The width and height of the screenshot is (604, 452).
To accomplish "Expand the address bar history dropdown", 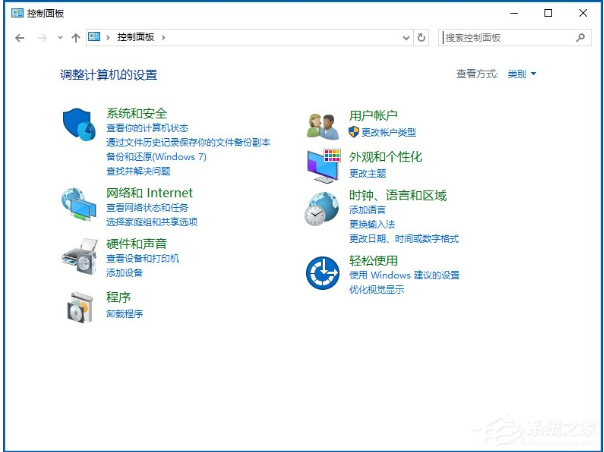I will [405, 37].
